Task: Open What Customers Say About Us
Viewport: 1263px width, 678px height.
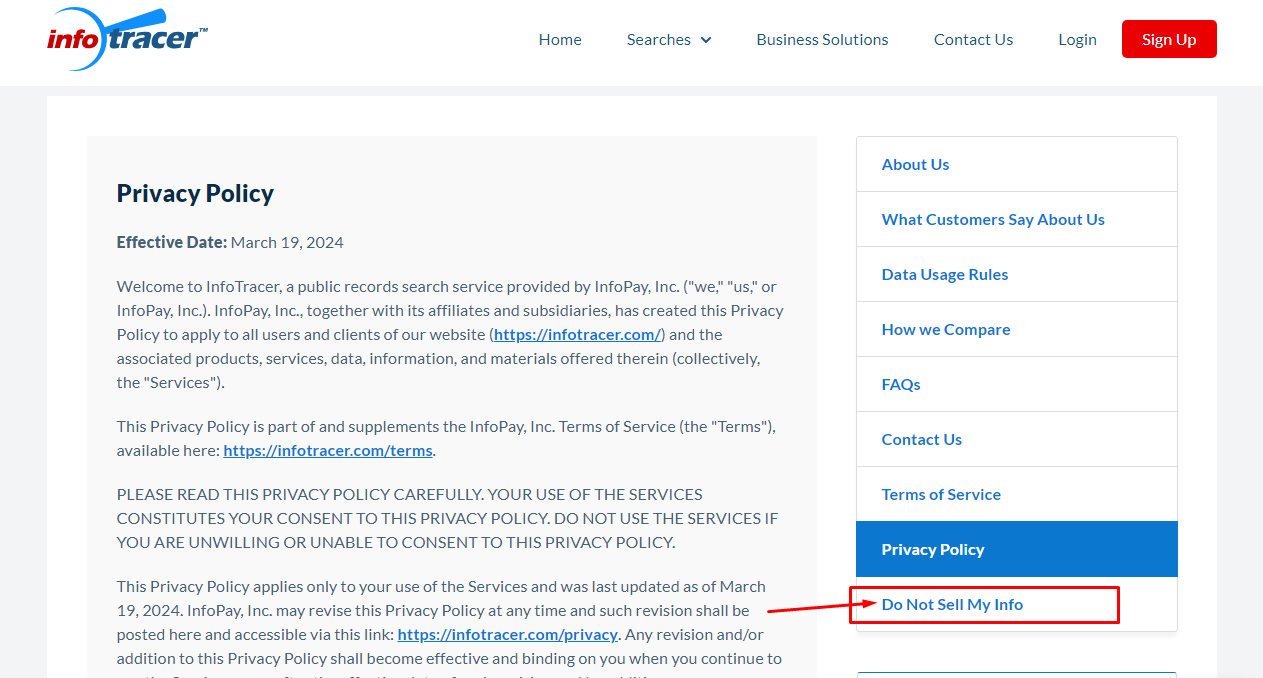Action: coord(1017,219)
